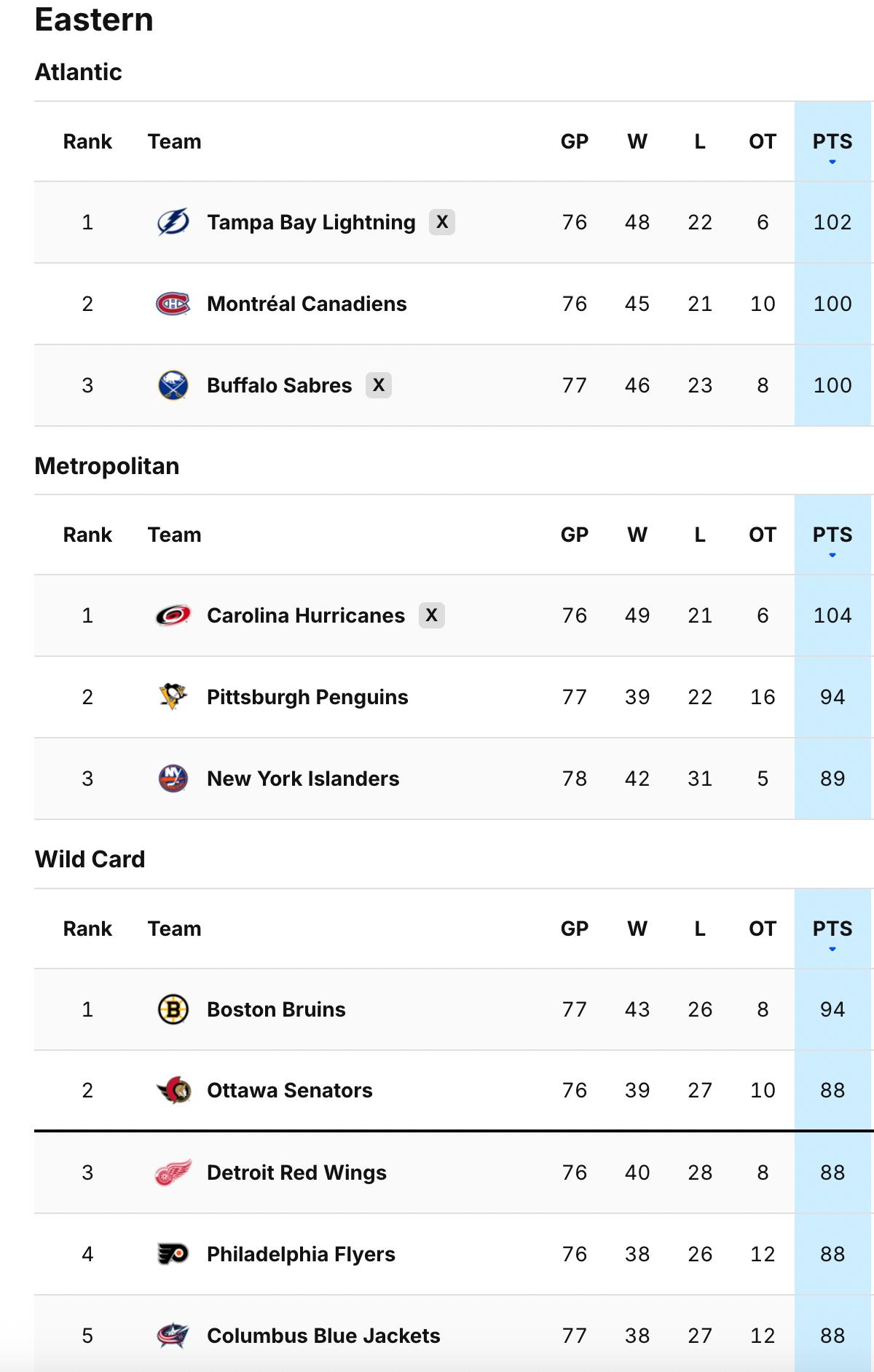Sort by the GP column header

pyautogui.click(x=575, y=141)
